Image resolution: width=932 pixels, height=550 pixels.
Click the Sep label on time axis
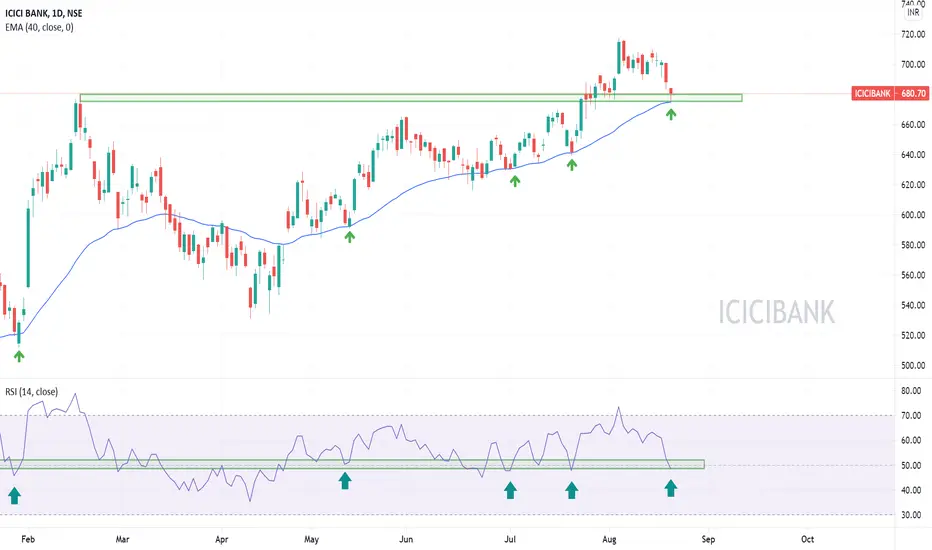point(708,539)
